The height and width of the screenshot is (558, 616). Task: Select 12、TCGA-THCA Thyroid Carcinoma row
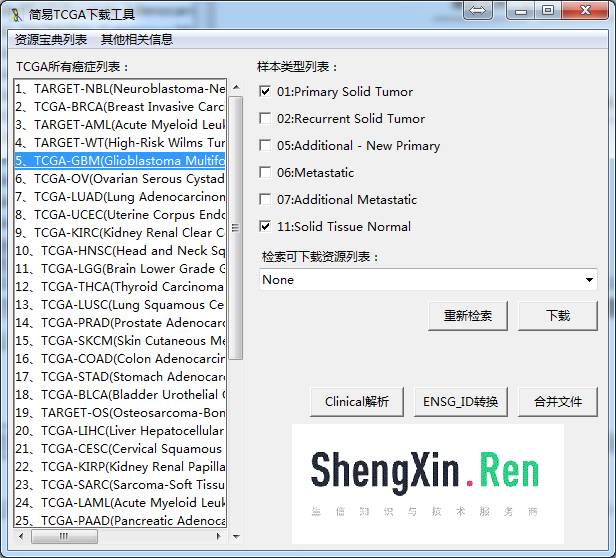(x=120, y=287)
